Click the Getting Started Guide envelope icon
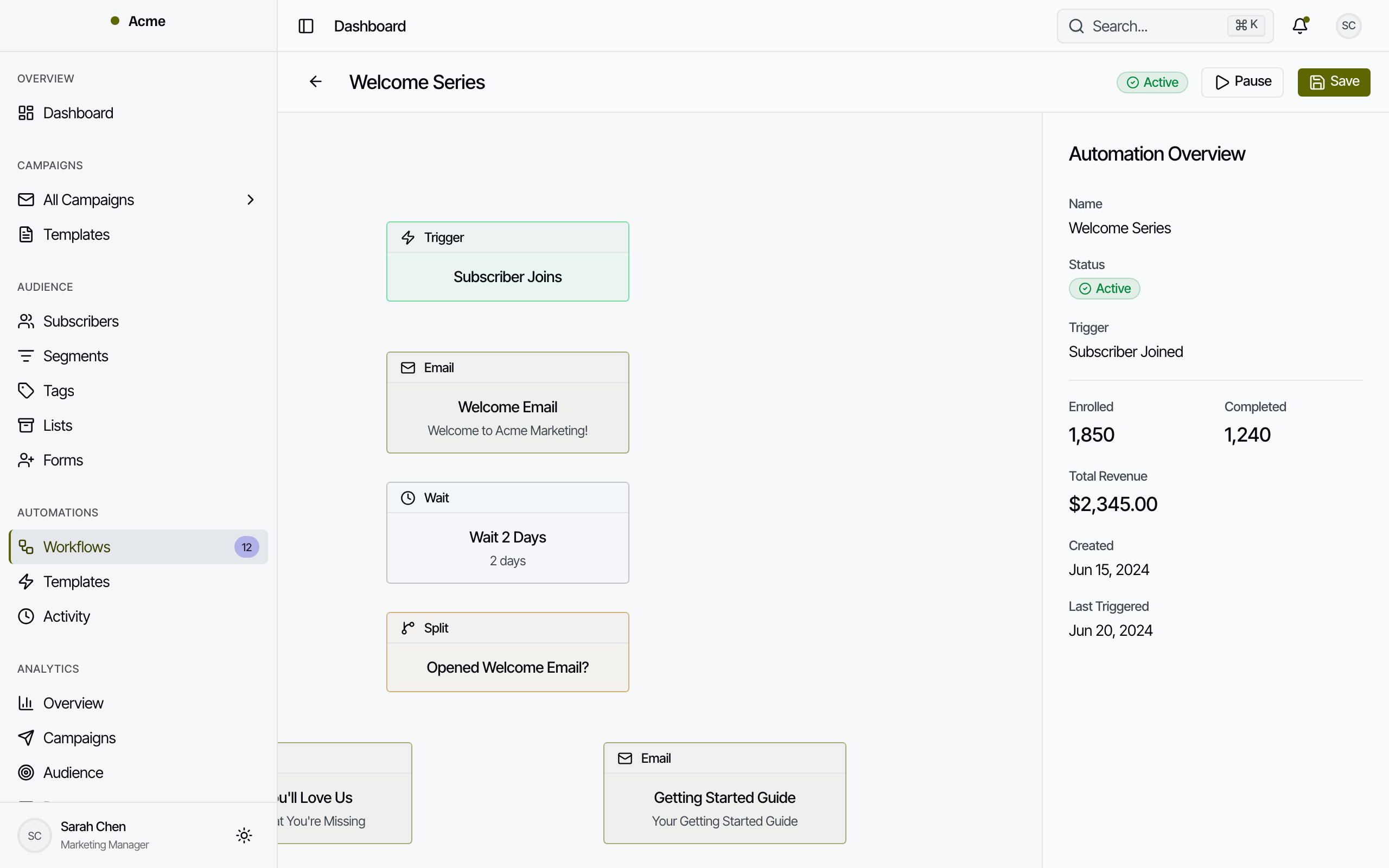This screenshot has width=1389, height=868. click(625, 758)
